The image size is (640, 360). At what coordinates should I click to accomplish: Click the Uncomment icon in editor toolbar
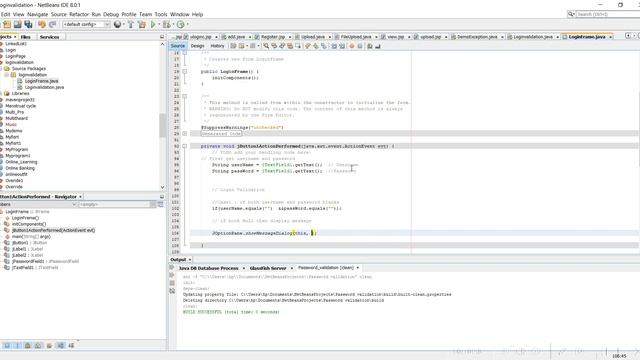point(378,46)
